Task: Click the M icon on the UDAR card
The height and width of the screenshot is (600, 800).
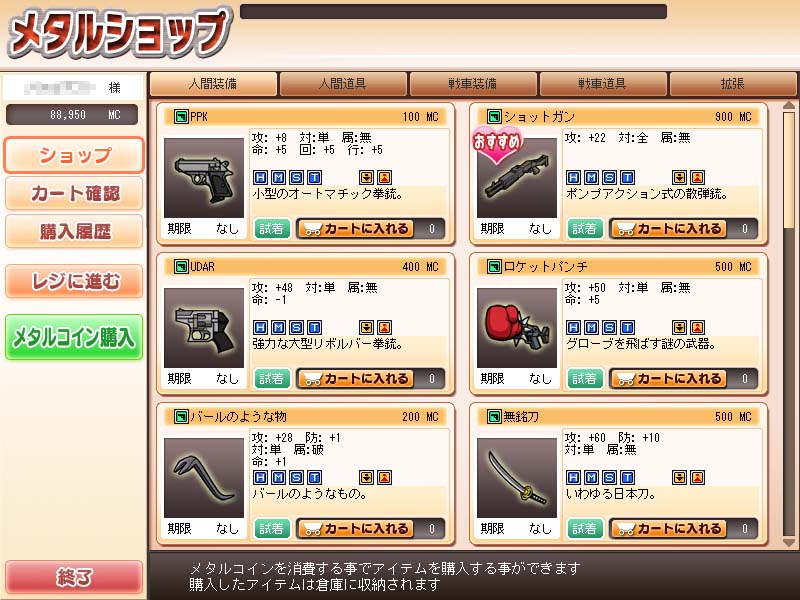Action: point(279,328)
